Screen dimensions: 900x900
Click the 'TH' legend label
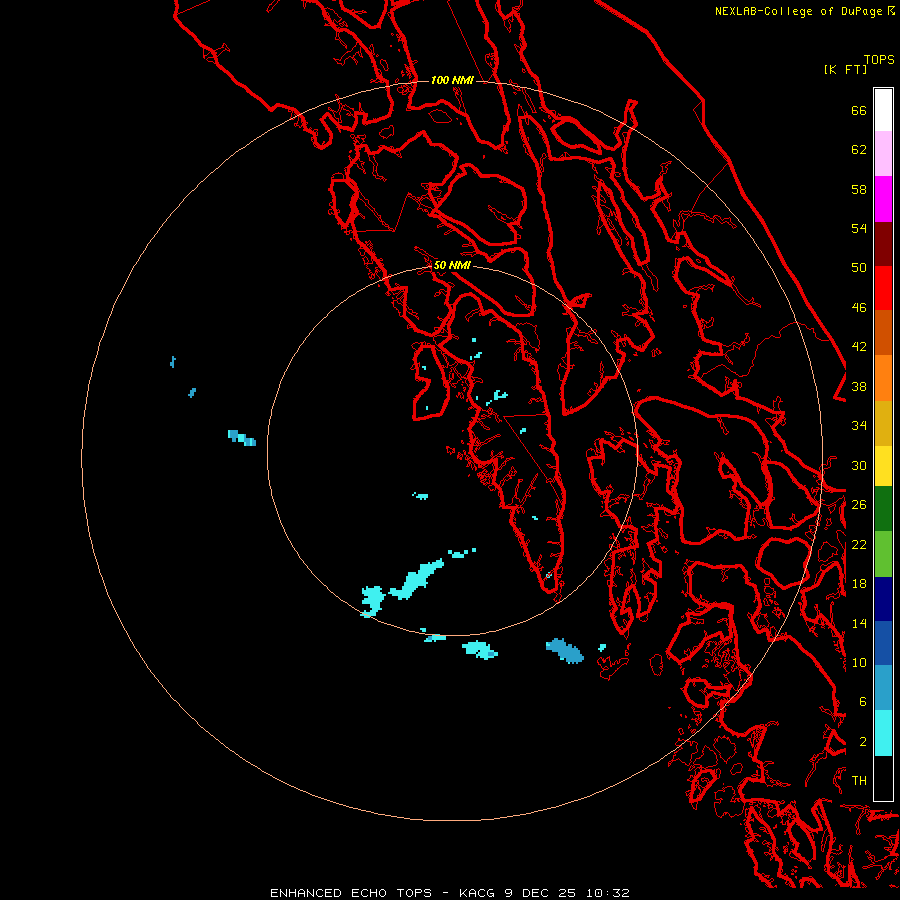tap(859, 781)
